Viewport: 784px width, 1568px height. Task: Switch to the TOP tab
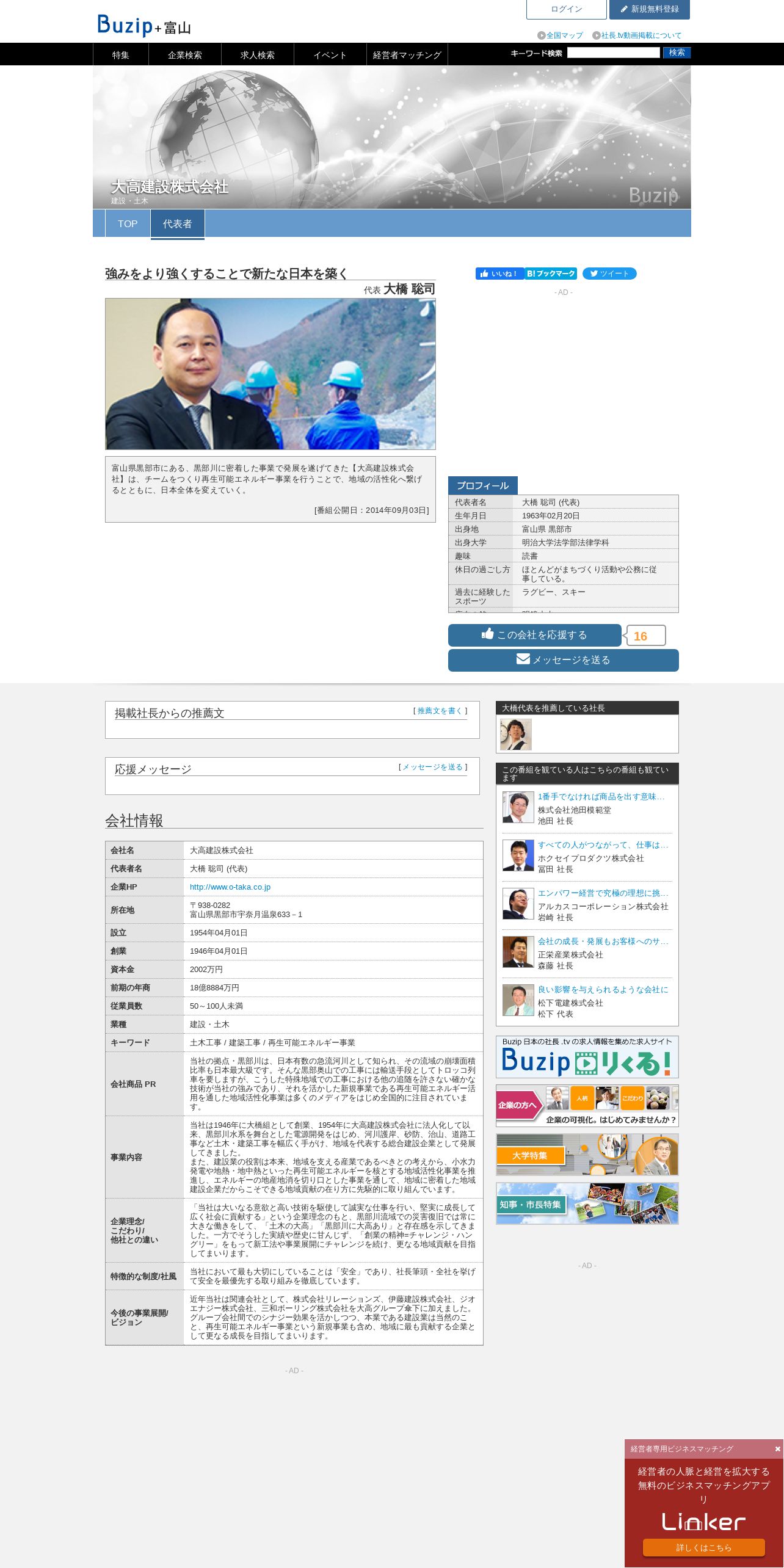(128, 223)
